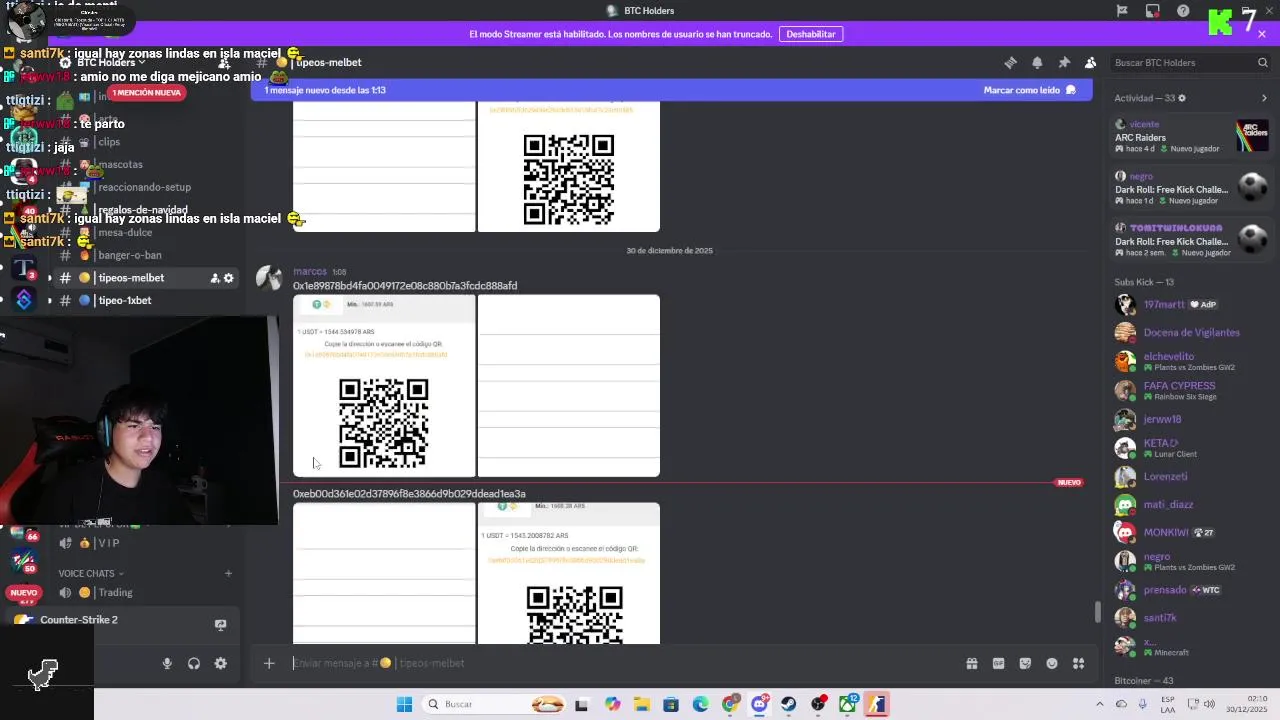The image size is (1280, 720).
Task: Open server icon with T letter
Action: (x=24, y=268)
